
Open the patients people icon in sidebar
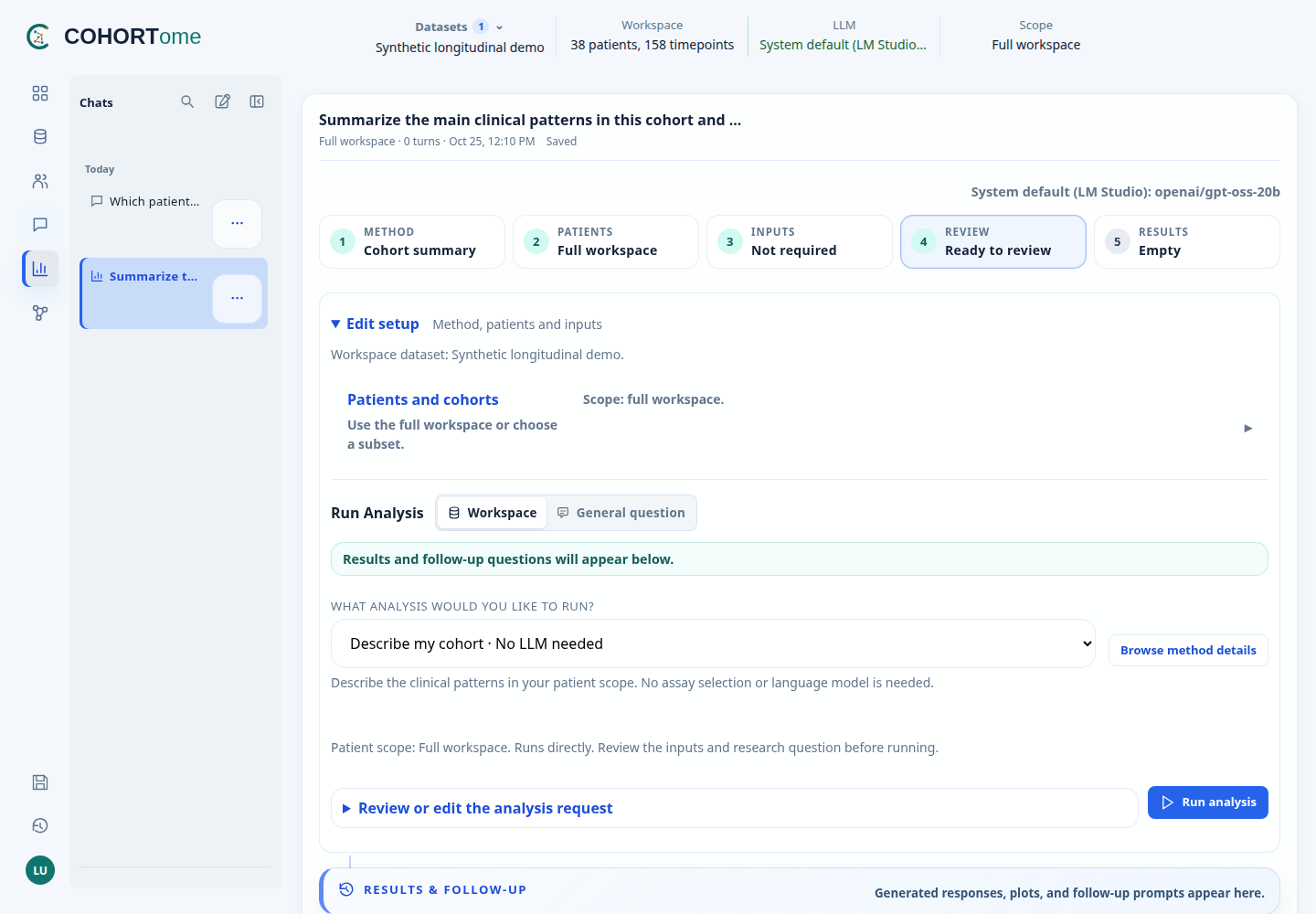click(40, 181)
